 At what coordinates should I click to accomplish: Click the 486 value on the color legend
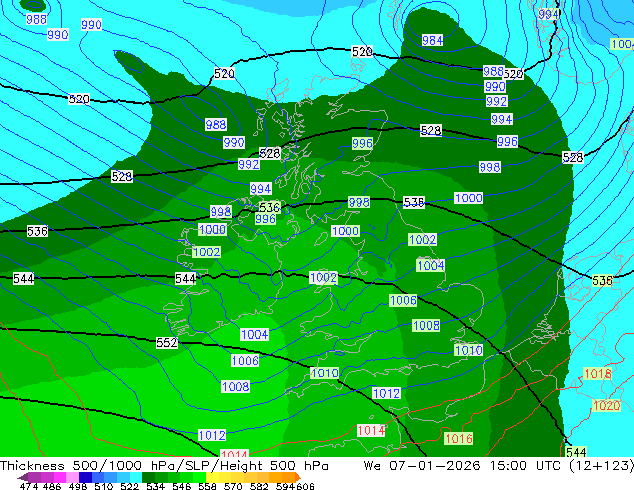(52, 486)
